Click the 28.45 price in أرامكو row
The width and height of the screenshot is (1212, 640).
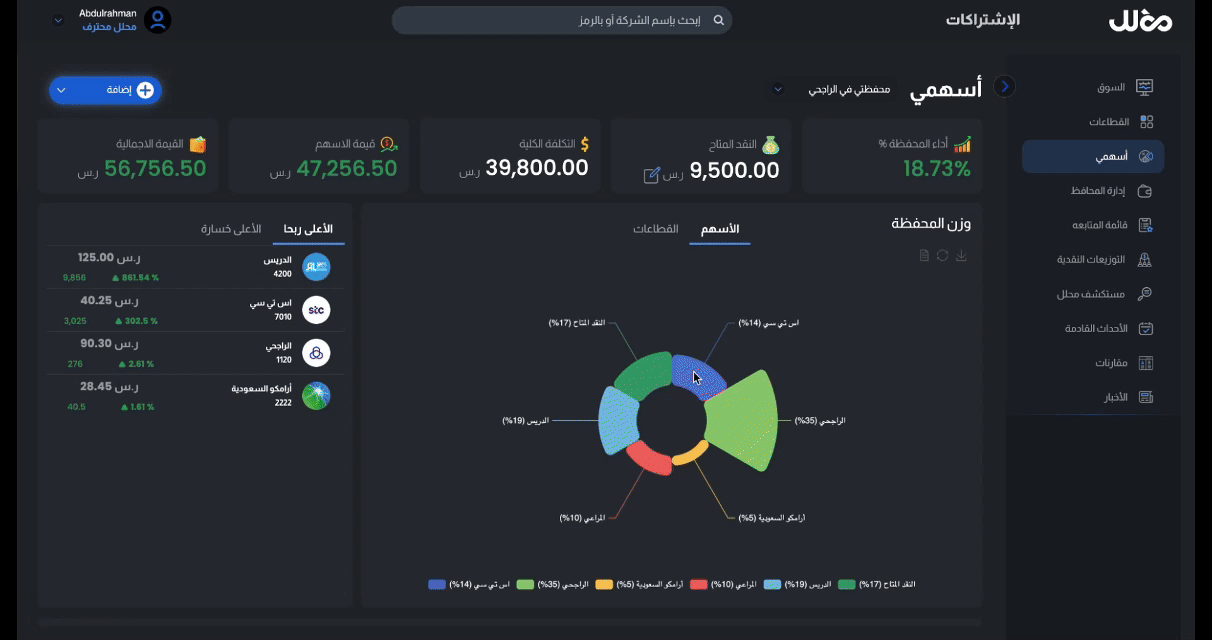[96, 386]
